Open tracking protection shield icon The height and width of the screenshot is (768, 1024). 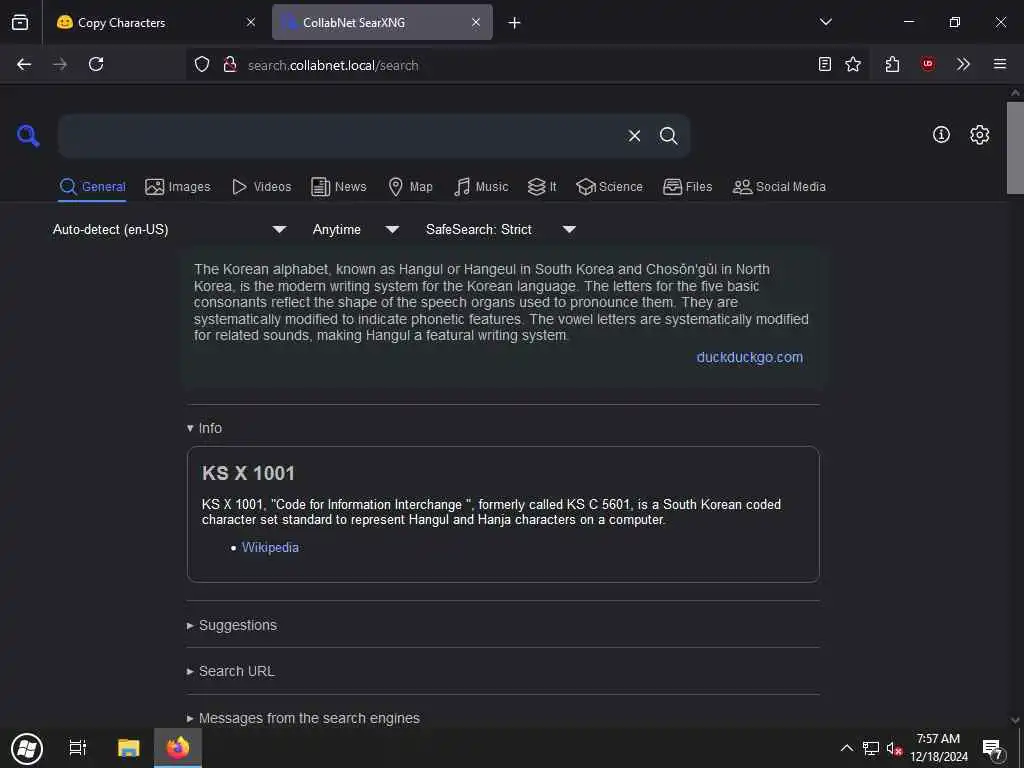(202, 64)
